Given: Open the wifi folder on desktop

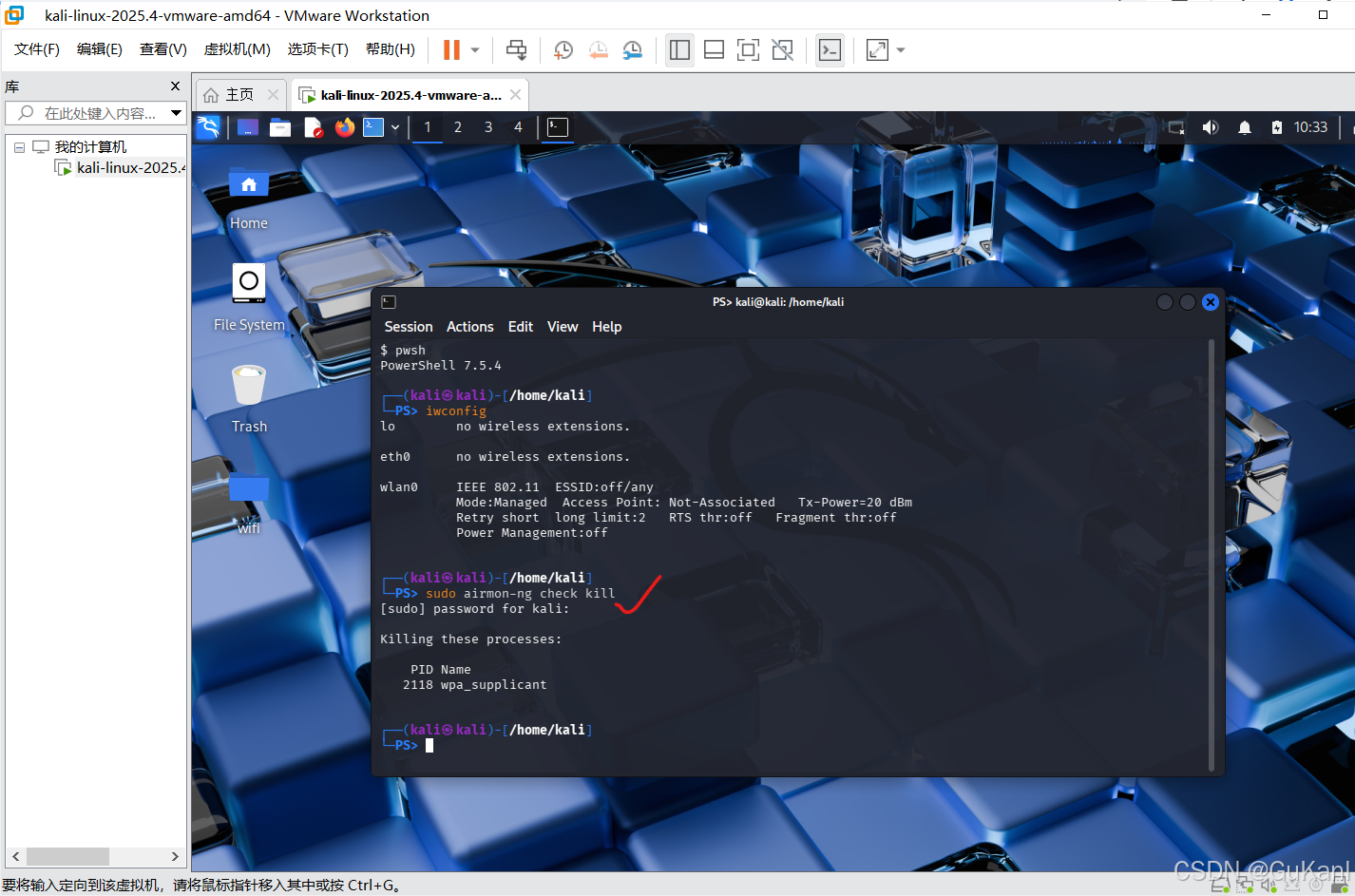Looking at the screenshot, I should tap(249, 504).
